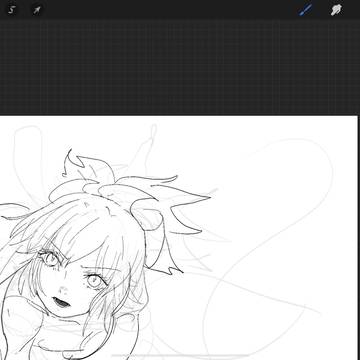Choose the blue Brush tool

[306, 10]
